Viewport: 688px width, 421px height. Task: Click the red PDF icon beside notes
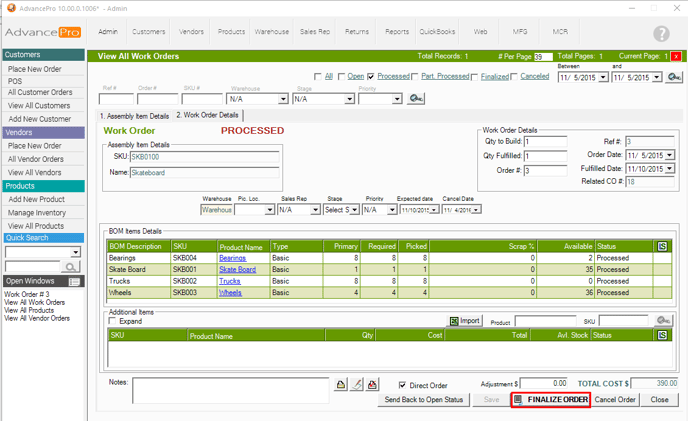(373, 385)
